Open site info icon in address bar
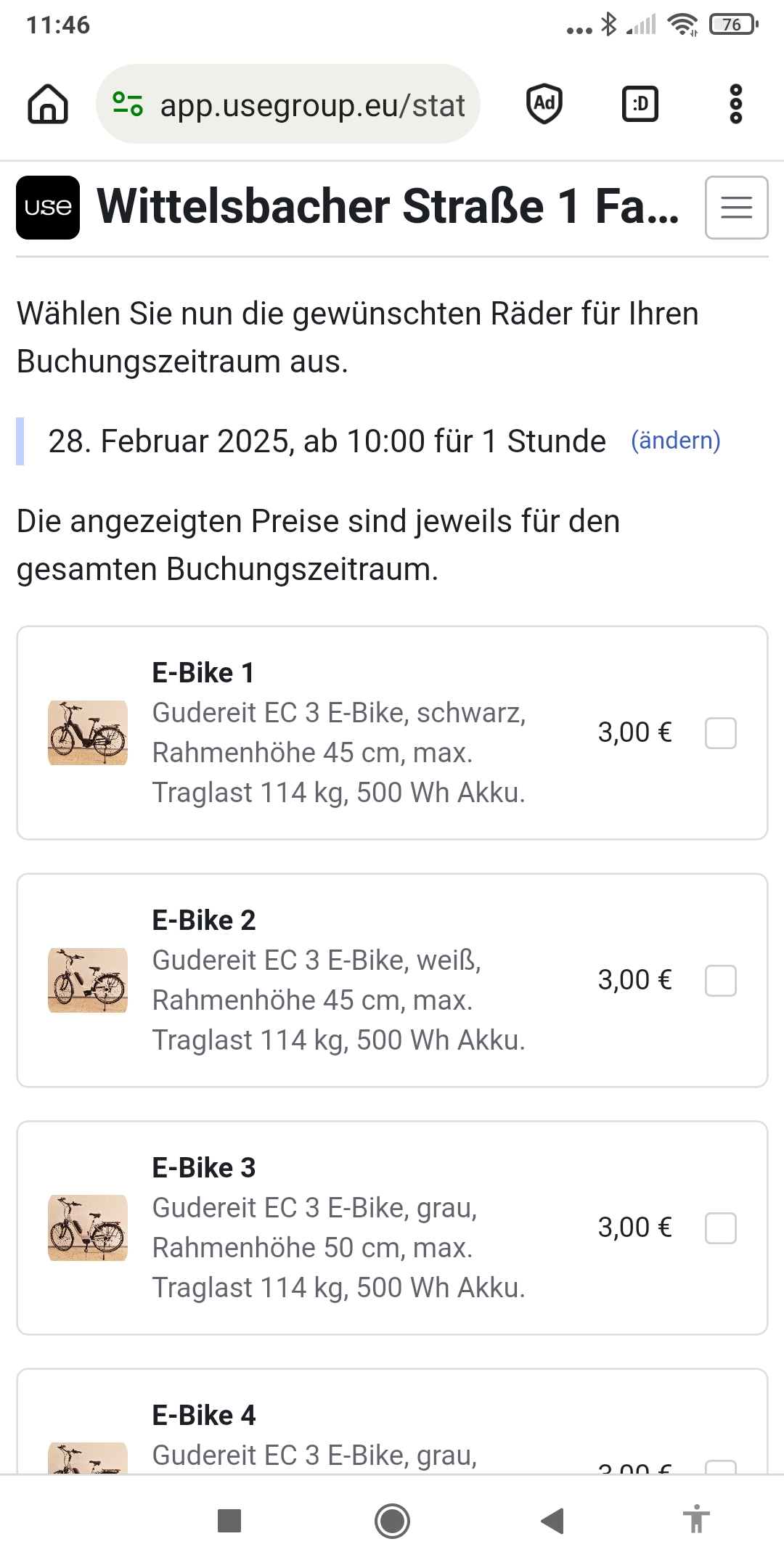Image resolution: width=784 pixels, height=1568 pixels. point(128,105)
